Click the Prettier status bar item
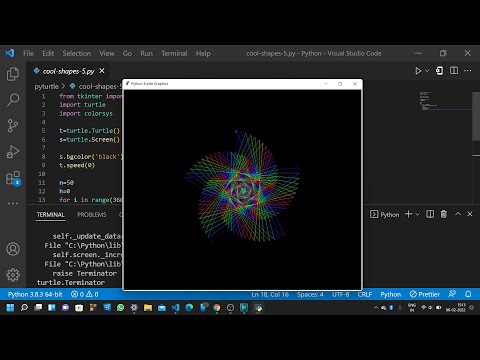The height and width of the screenshot is (360, 480). pyautogui.click(x=425, y=294)
